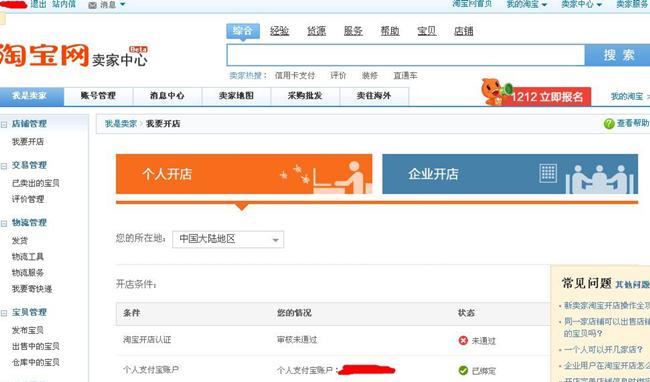The height and width of the screenshot is (382, 650).
Task: Choose the 企业开店 option
Action: click(510, 174)
